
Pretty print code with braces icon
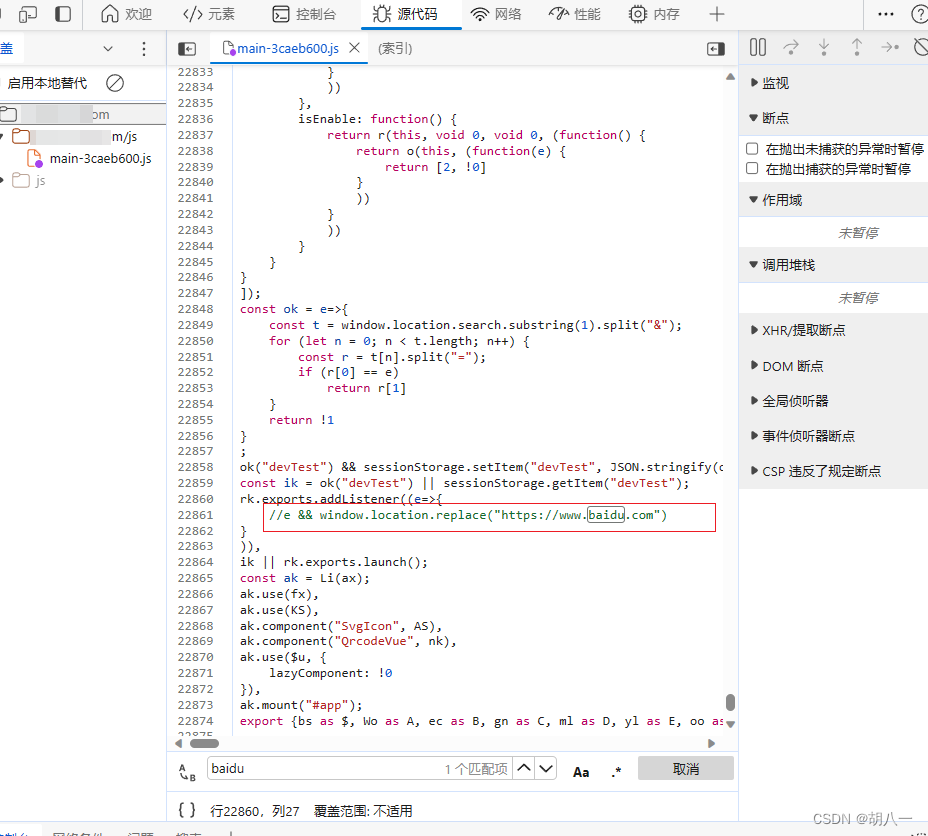click(187, 810)
